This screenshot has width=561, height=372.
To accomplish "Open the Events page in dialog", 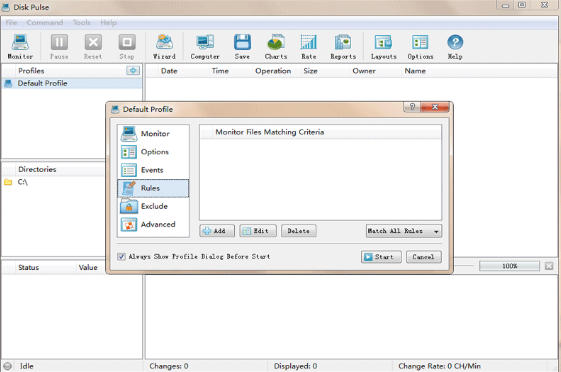I will [153, 170].
